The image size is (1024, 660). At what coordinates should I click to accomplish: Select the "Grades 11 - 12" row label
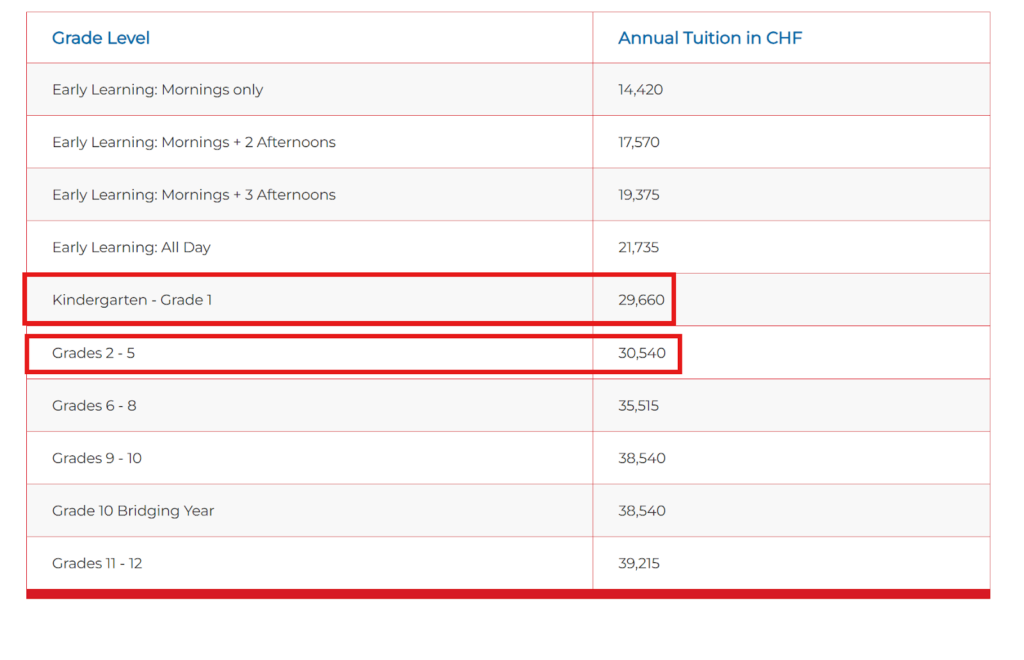coord(97,563)
